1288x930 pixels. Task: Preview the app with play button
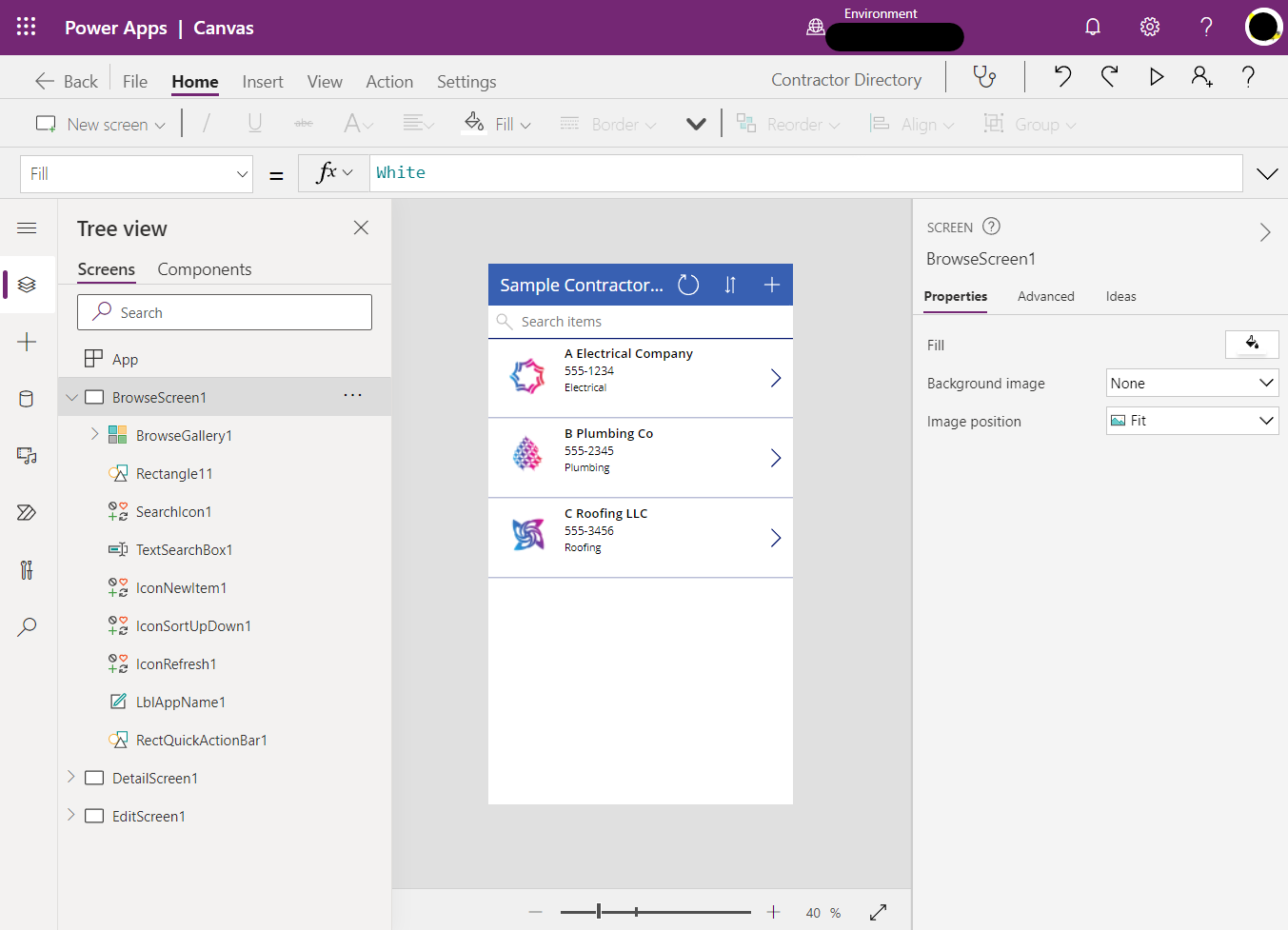tap(1156, 76)
